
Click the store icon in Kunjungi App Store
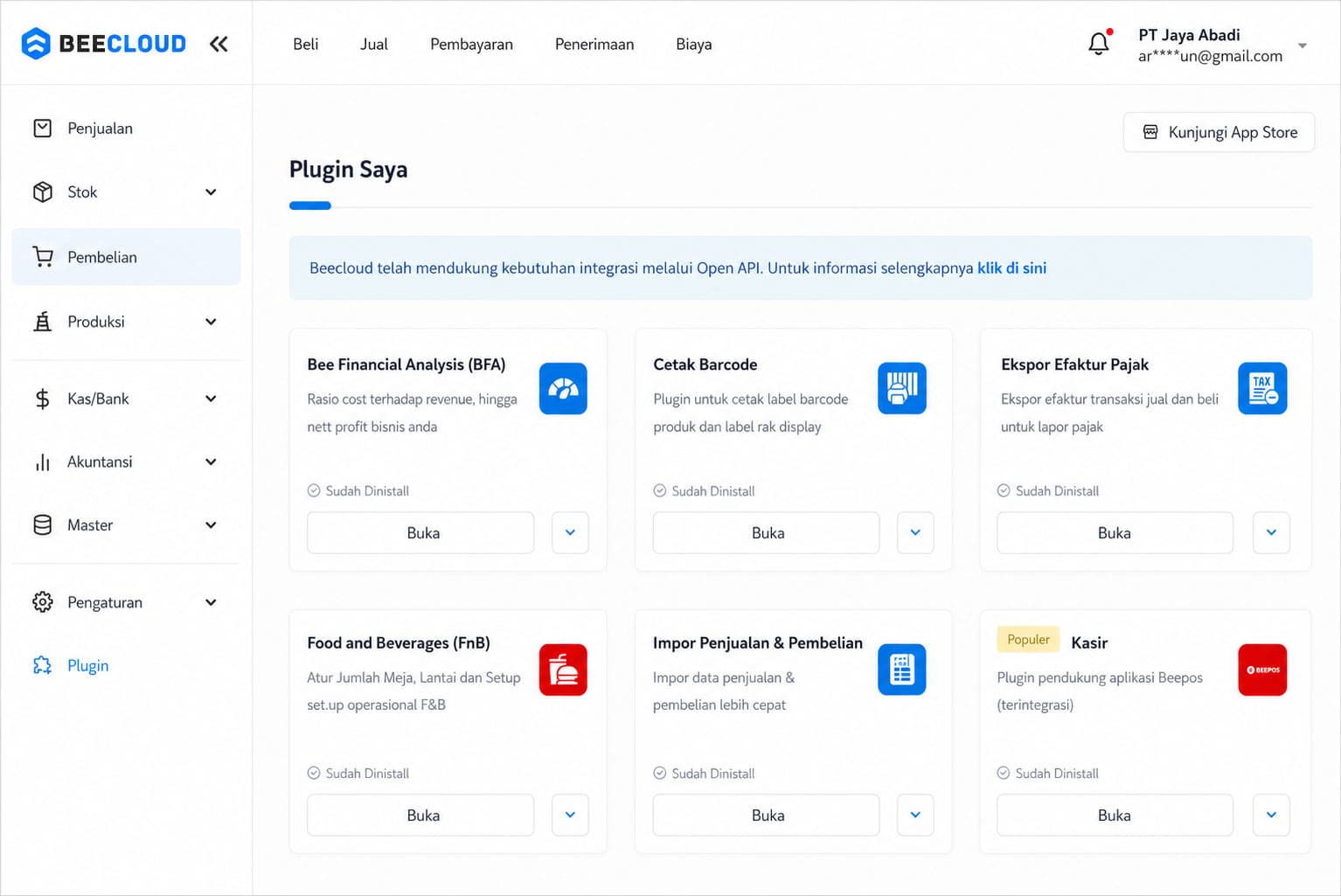coord(1150,132)
